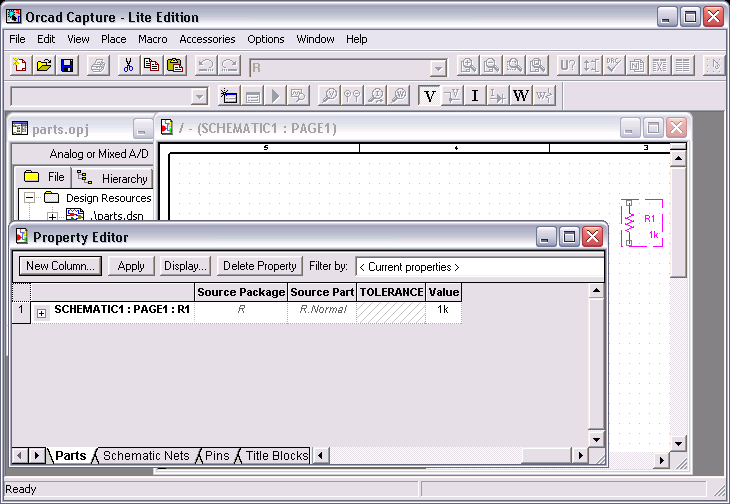Click new simulation profile icon
The image size is (730, 504).
point(230,96)
